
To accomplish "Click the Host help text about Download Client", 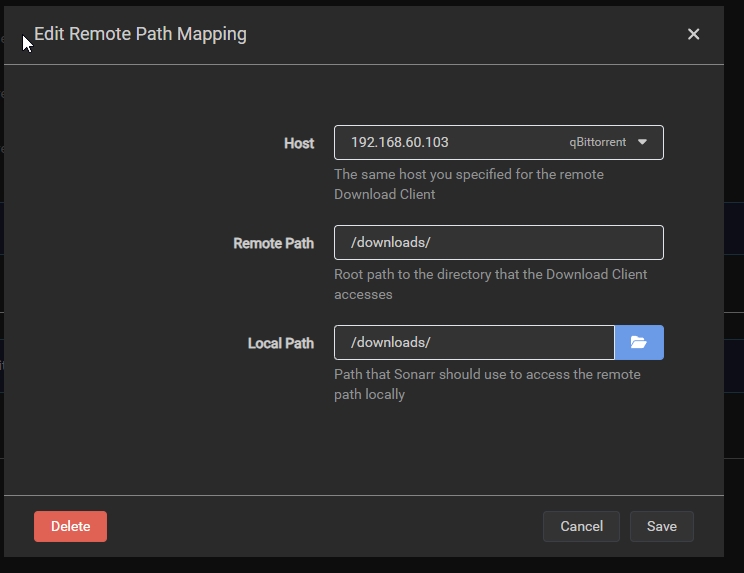I will point(468,184).
